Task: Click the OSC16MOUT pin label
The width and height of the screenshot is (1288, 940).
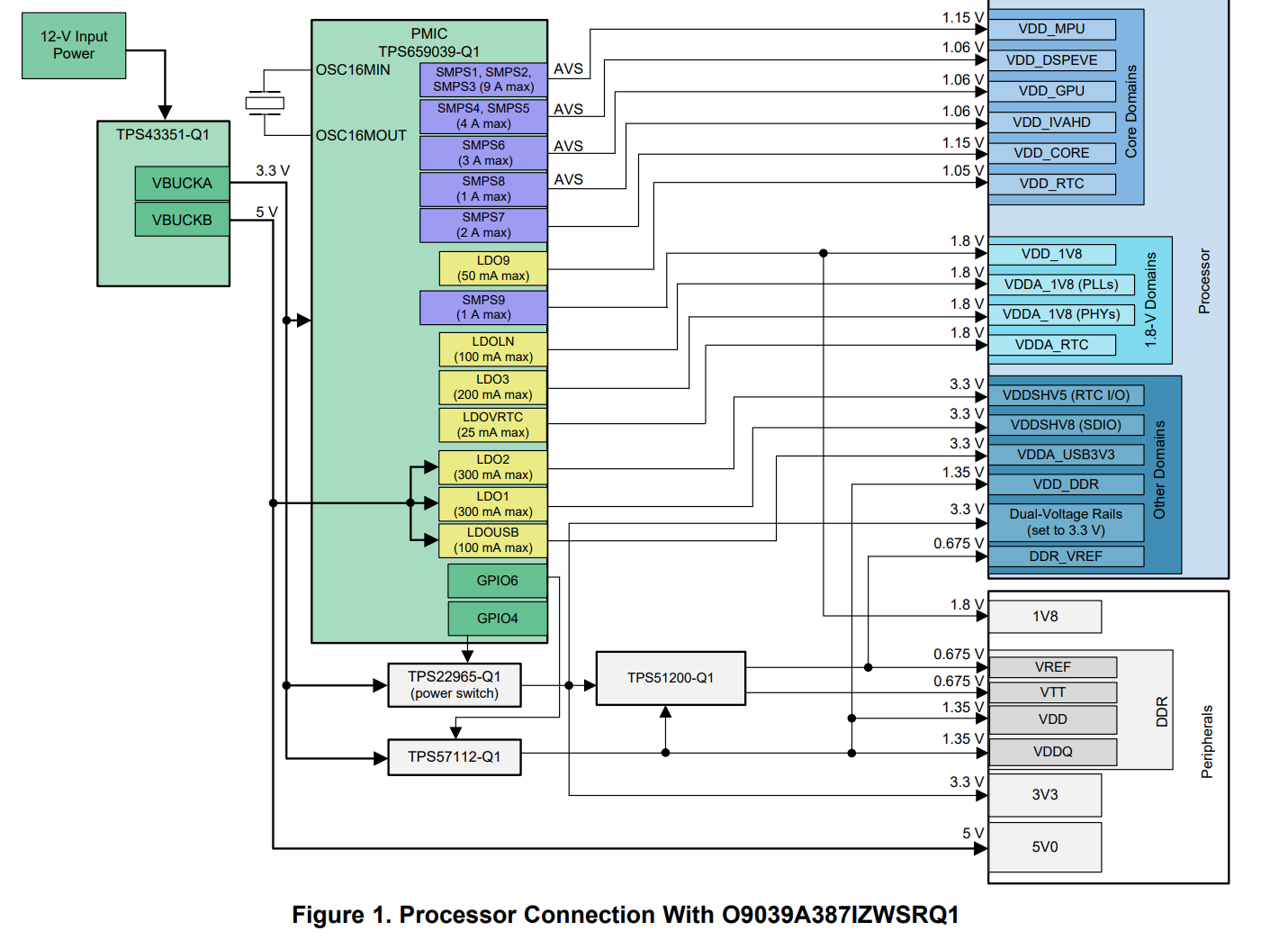Action: coord(361,136)
